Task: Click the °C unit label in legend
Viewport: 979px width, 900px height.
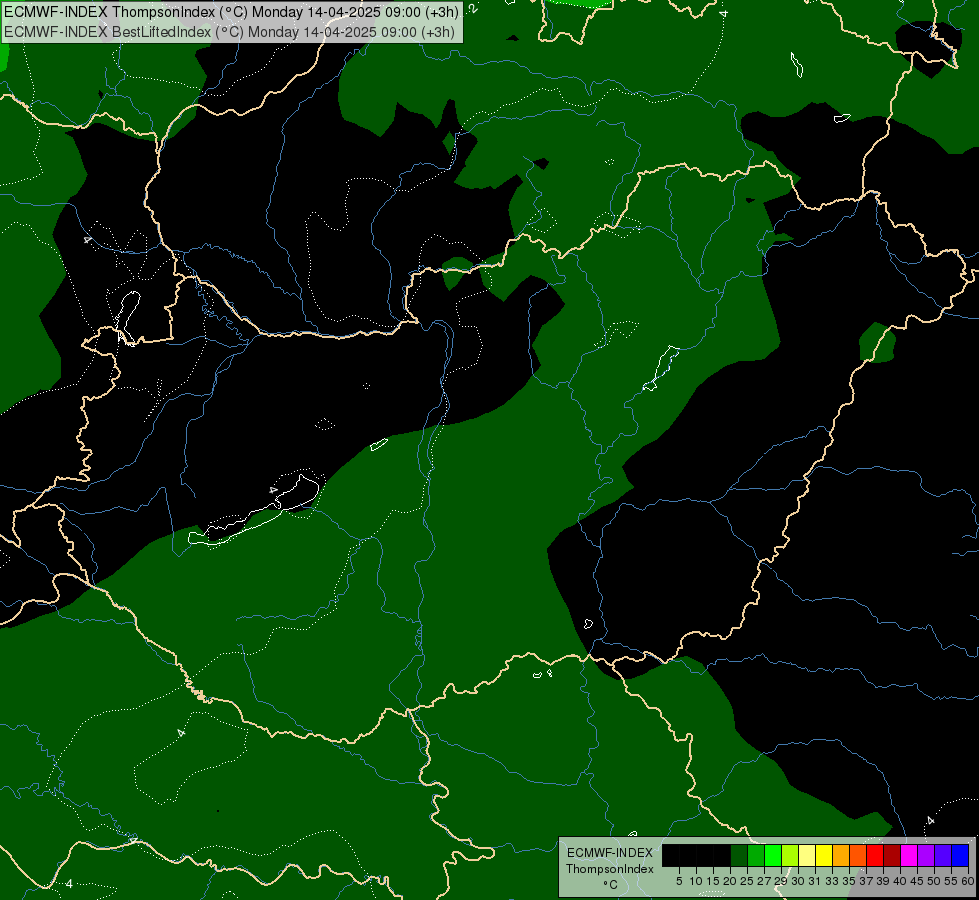Action: point(610,885)
